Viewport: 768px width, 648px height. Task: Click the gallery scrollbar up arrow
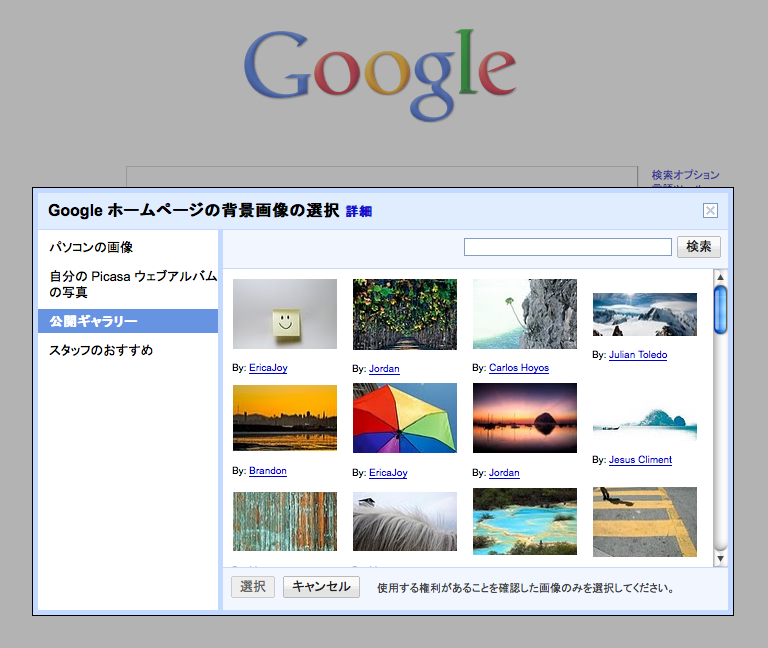(720, 277)
